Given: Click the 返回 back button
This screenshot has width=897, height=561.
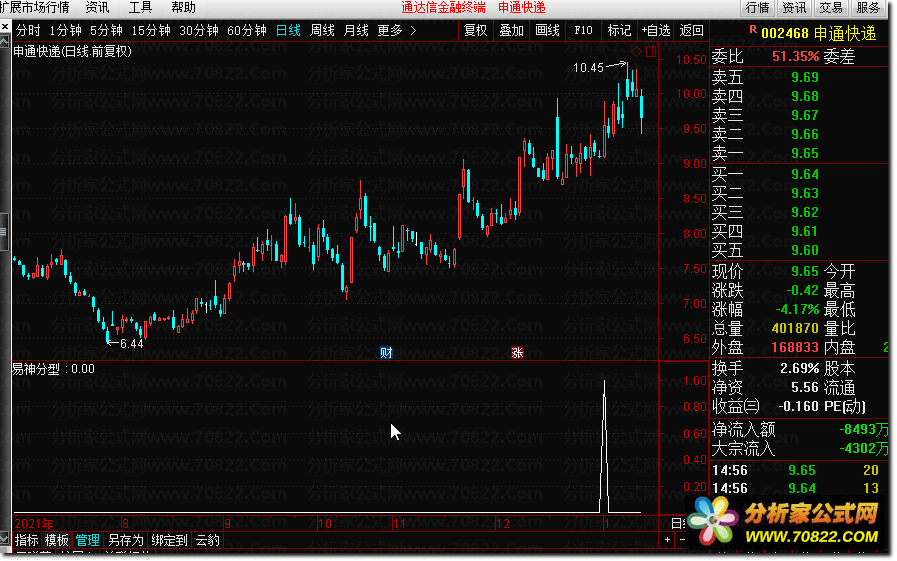Looking at the screenshot, I should (x=691, y=30).
